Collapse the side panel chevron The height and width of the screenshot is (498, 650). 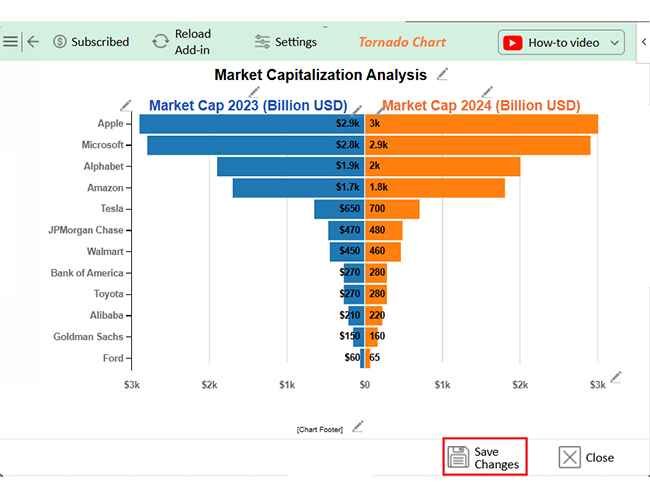(643, 41)
